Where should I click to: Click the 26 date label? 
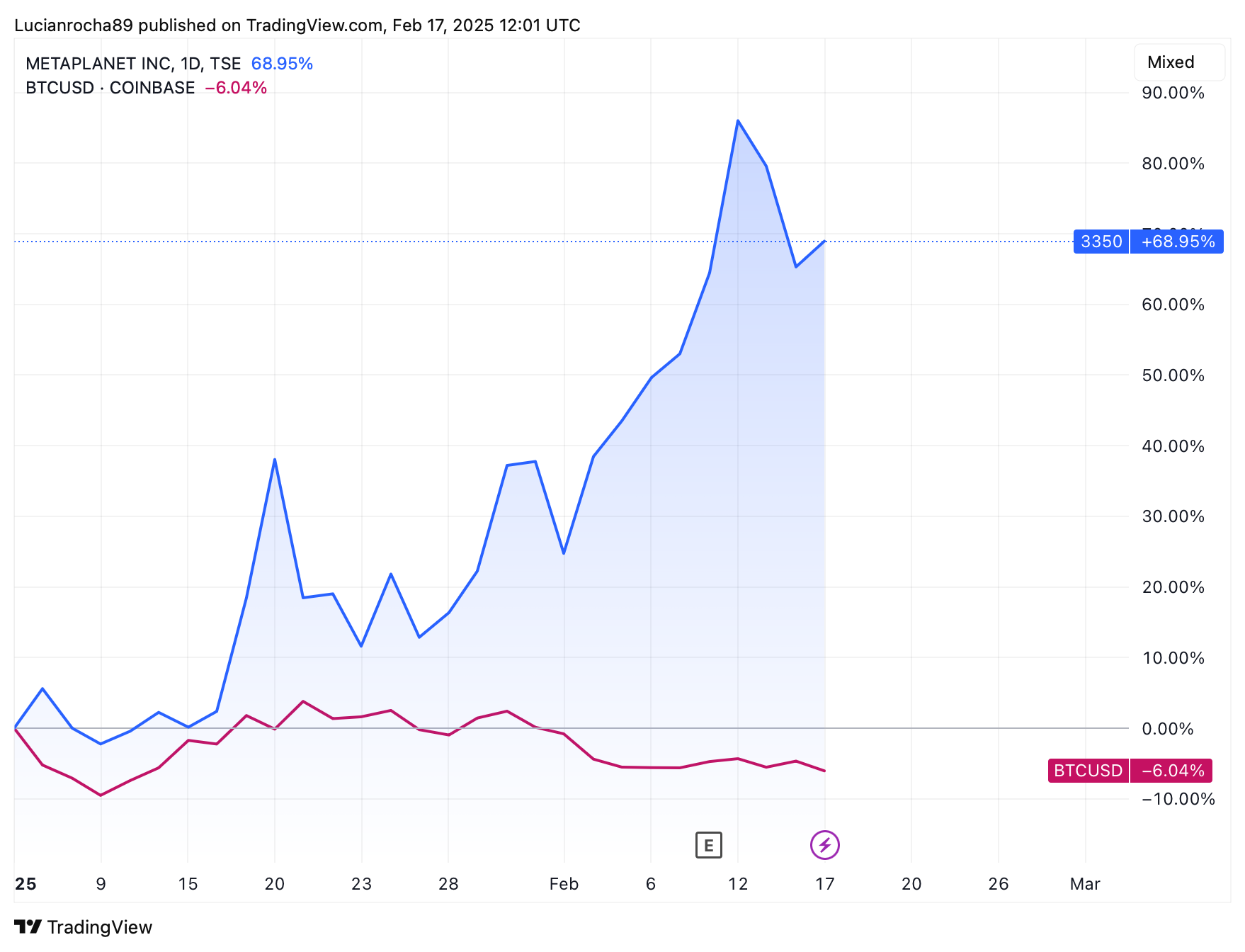click(x=999, y=884)
